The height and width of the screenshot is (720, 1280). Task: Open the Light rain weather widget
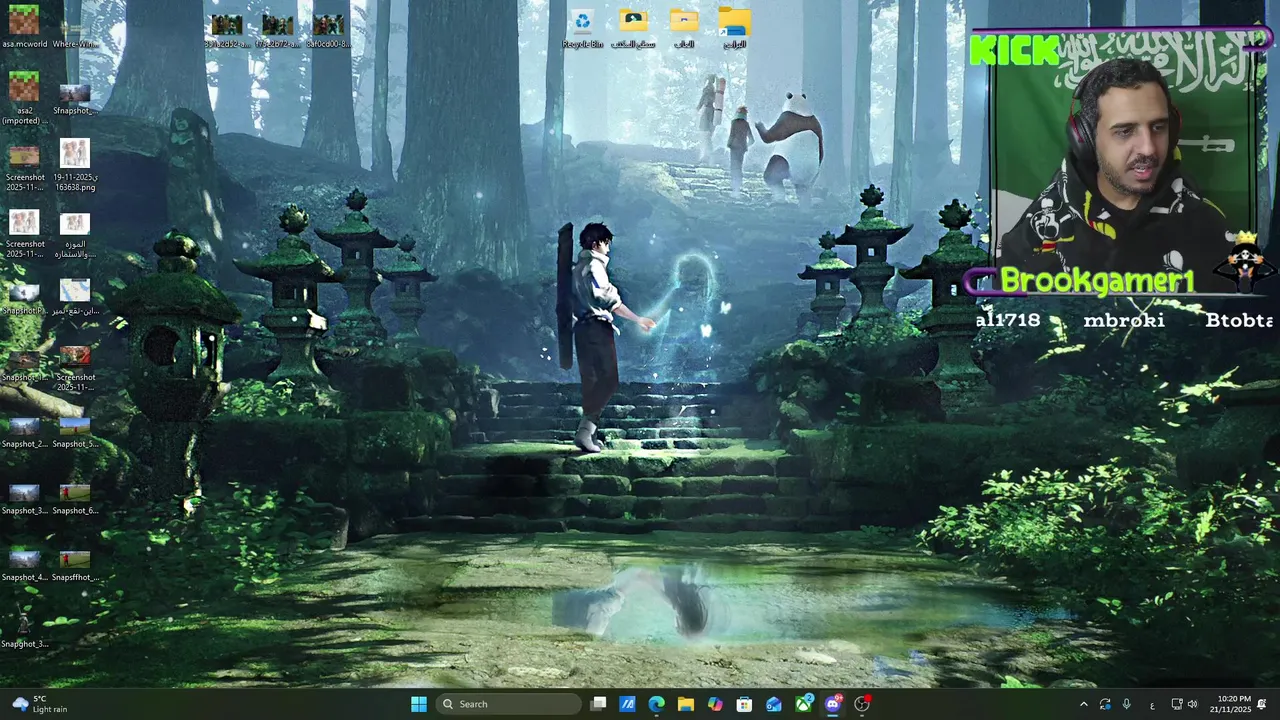tap(38, 704)
